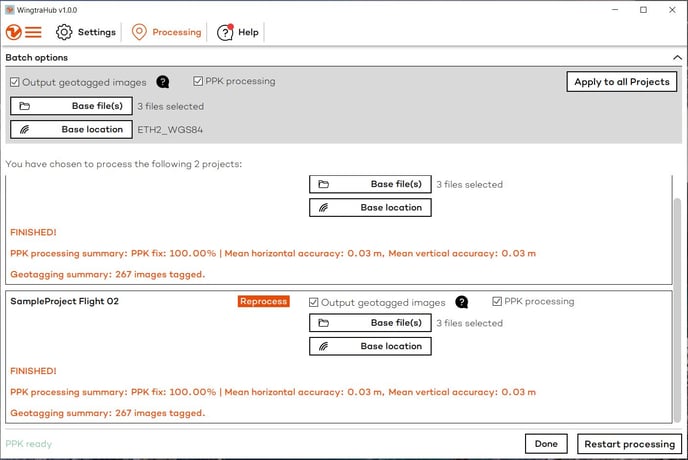Click the Processing location pin icon

139,32
